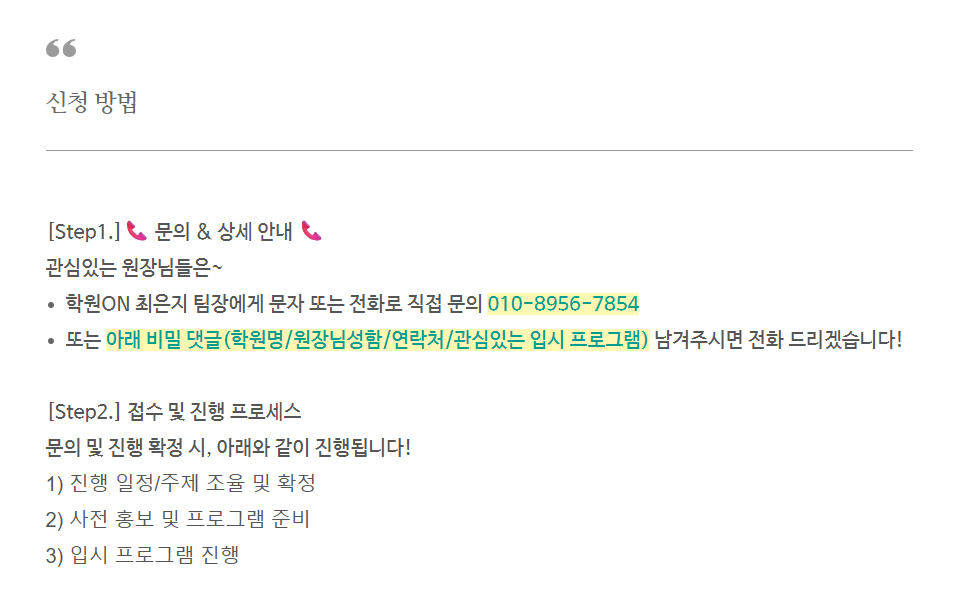Image resolution: width=956 pixels, height=607 pixels.
Task: Click the horizontal divider under 신청 방법
Action: [x=479, y=151]
